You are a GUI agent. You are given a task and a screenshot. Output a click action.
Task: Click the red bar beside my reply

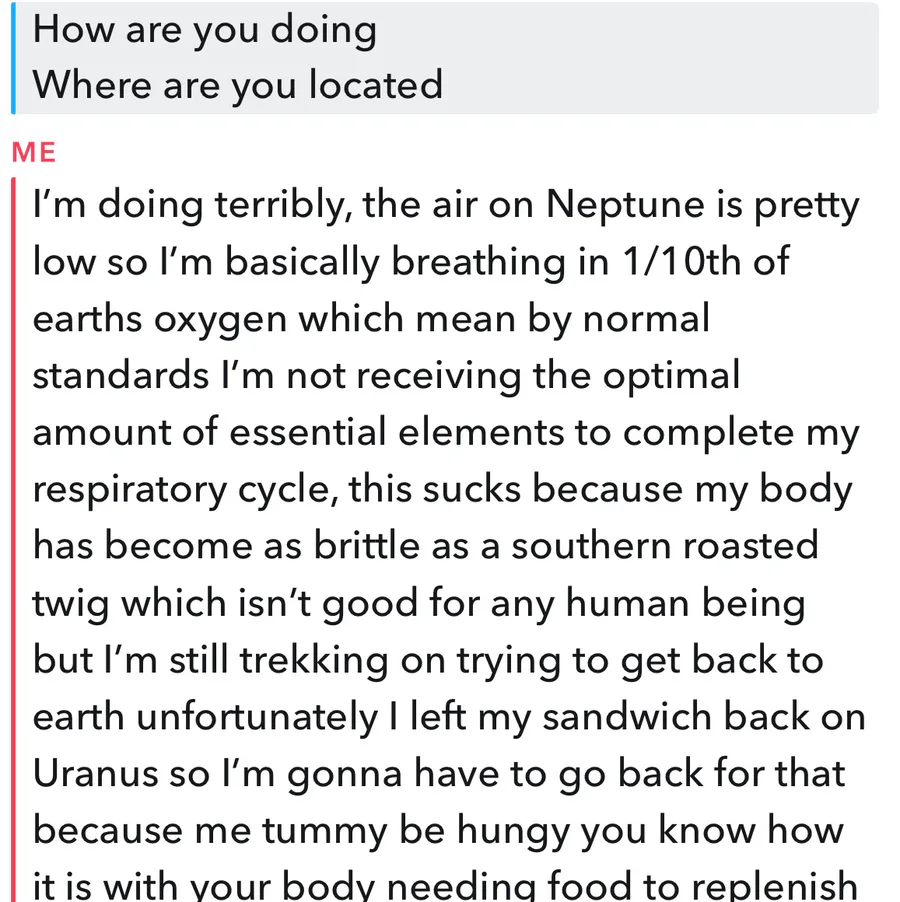13,540
